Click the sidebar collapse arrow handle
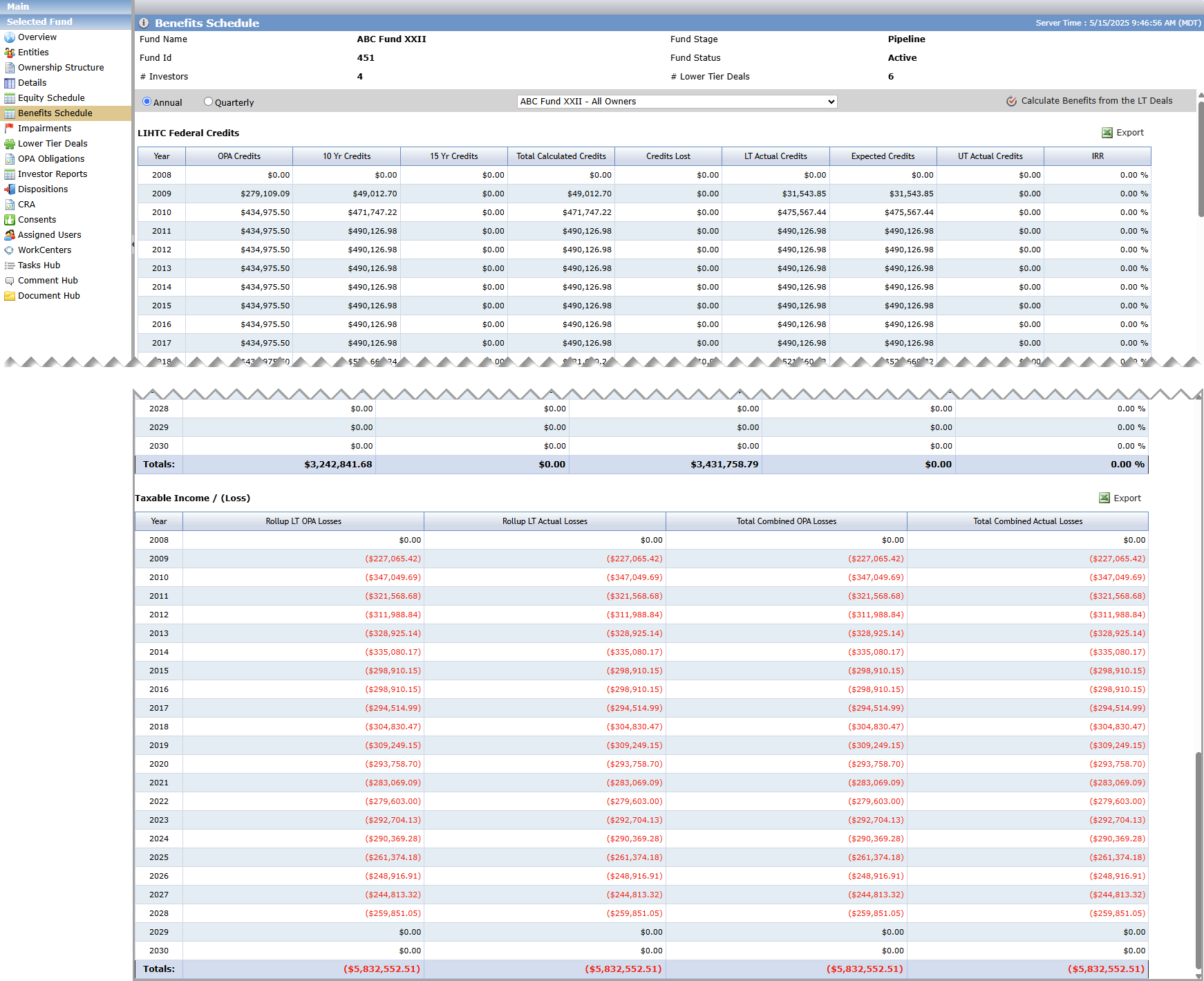This screenshot has width=1204, height=981. click(133, 245)
